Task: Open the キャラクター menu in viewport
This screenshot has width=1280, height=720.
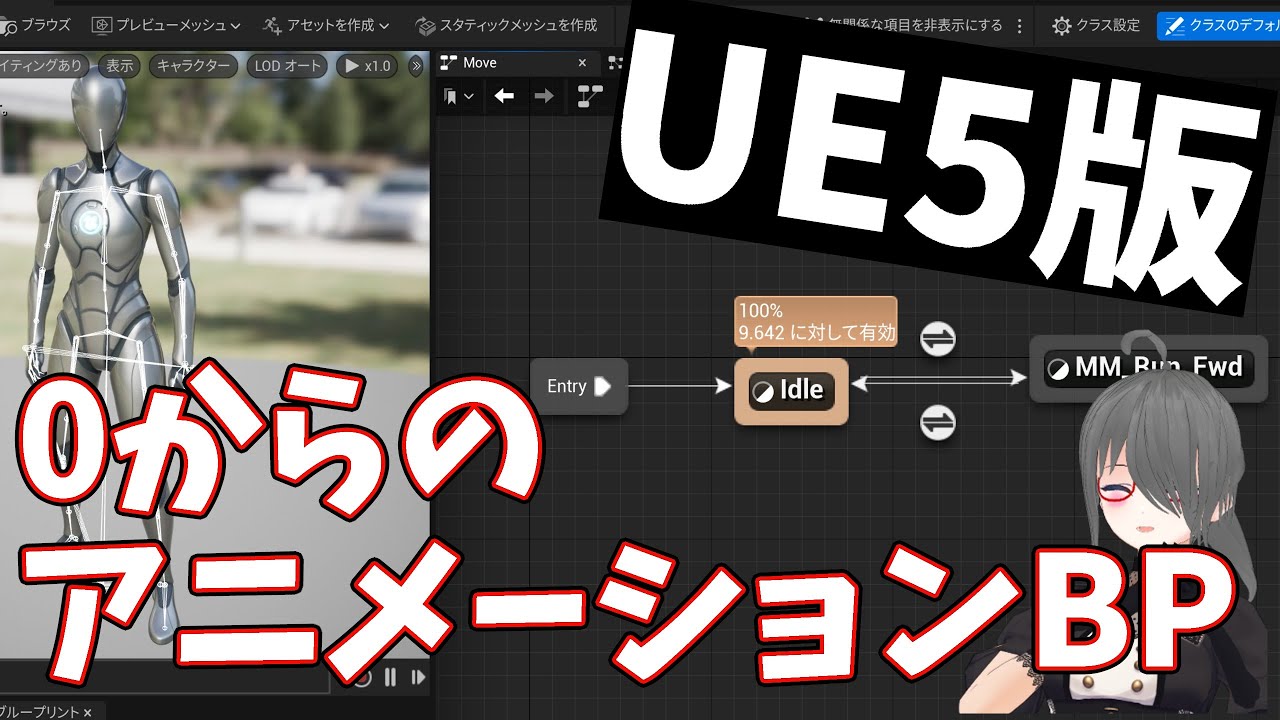Action: tap(194, 66)
